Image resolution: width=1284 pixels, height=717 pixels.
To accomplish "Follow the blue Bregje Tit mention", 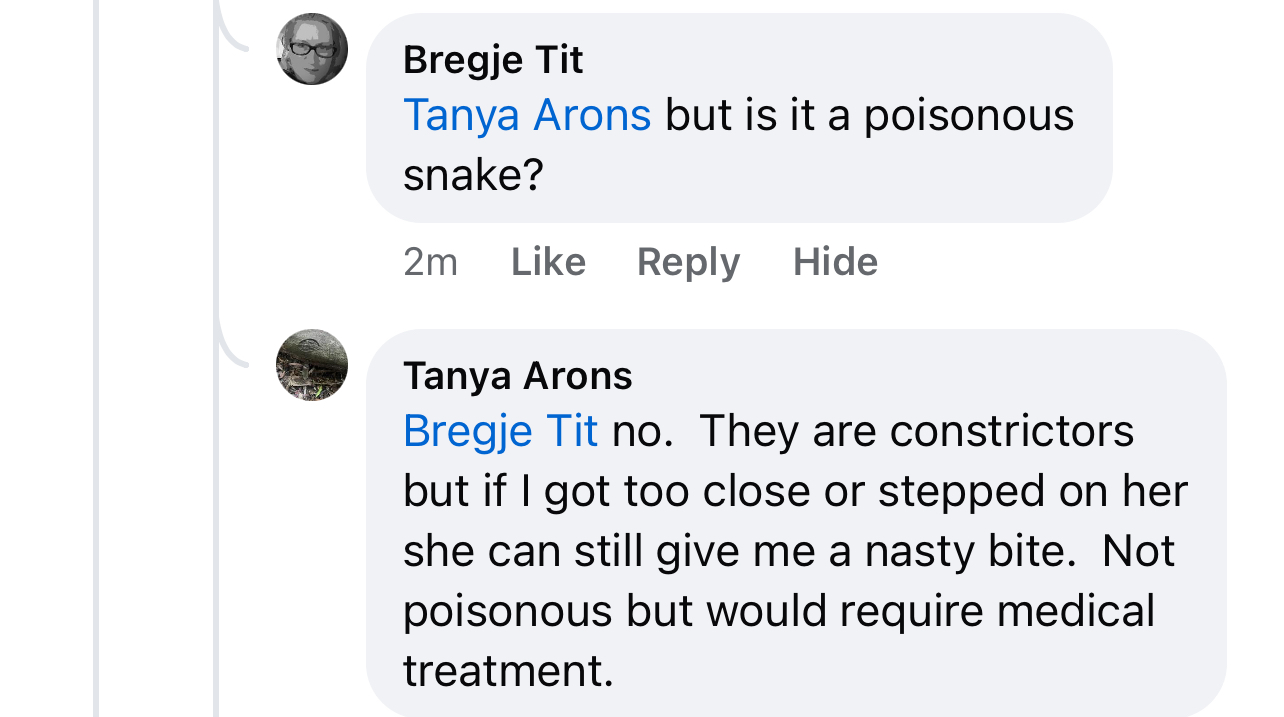I will point(500,431).
